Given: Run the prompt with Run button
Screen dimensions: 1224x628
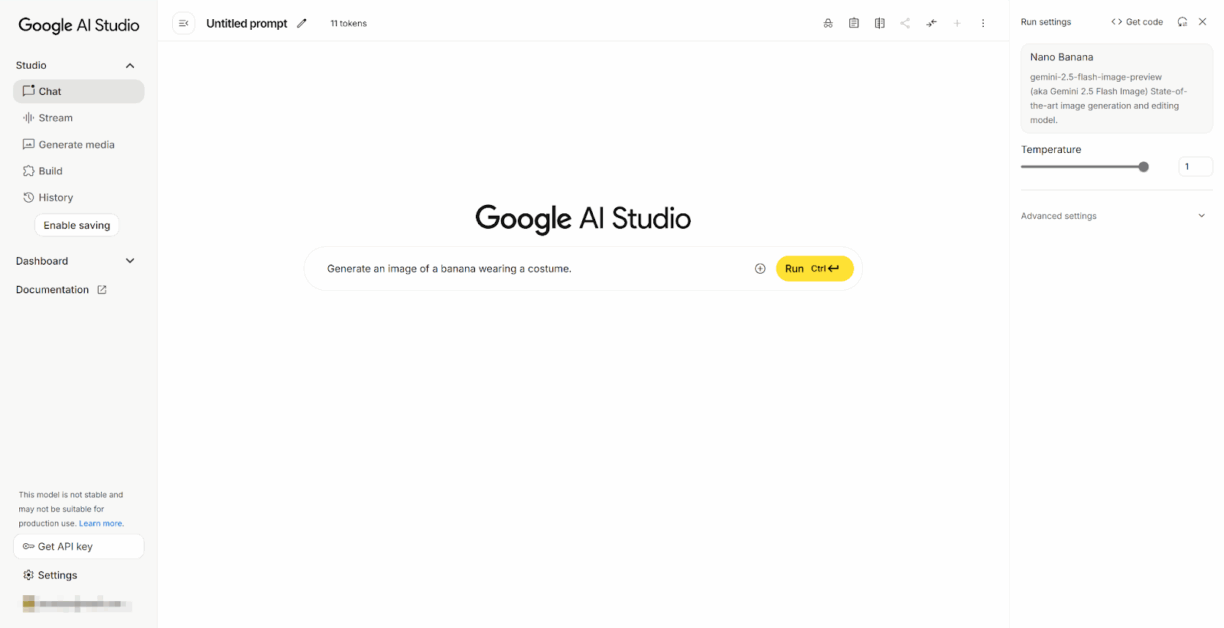Looking at the screenshot, I should pyautogui.click(x=815, y=268).
